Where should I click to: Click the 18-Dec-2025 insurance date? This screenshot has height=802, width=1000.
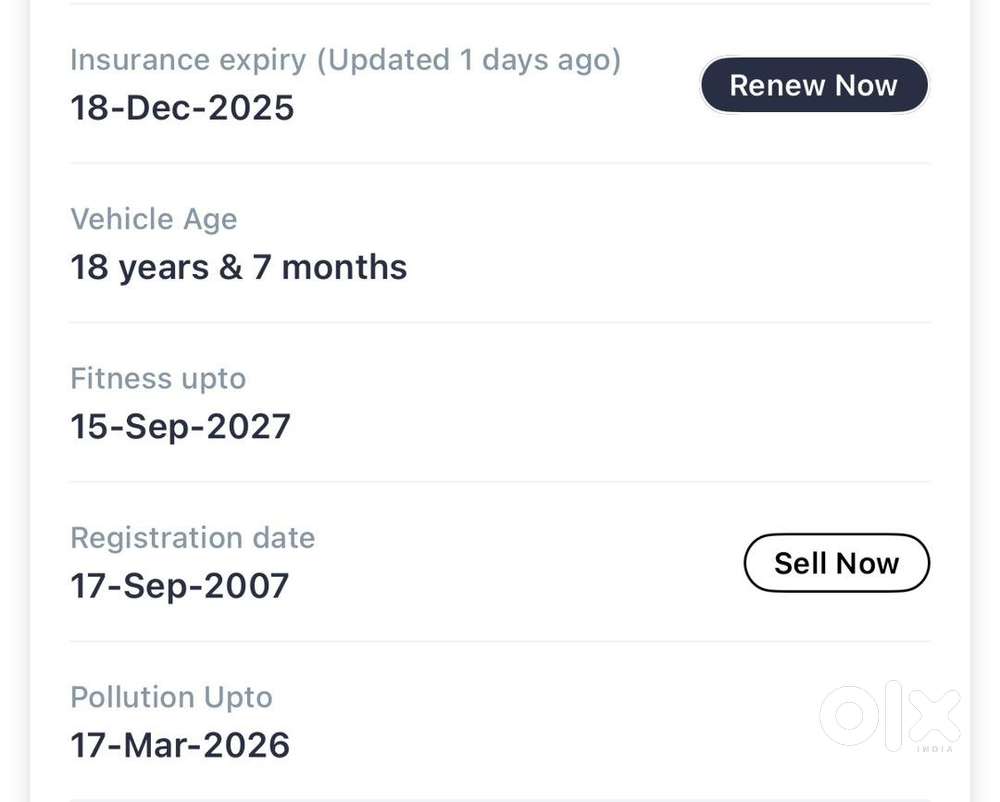pos(182,108)
